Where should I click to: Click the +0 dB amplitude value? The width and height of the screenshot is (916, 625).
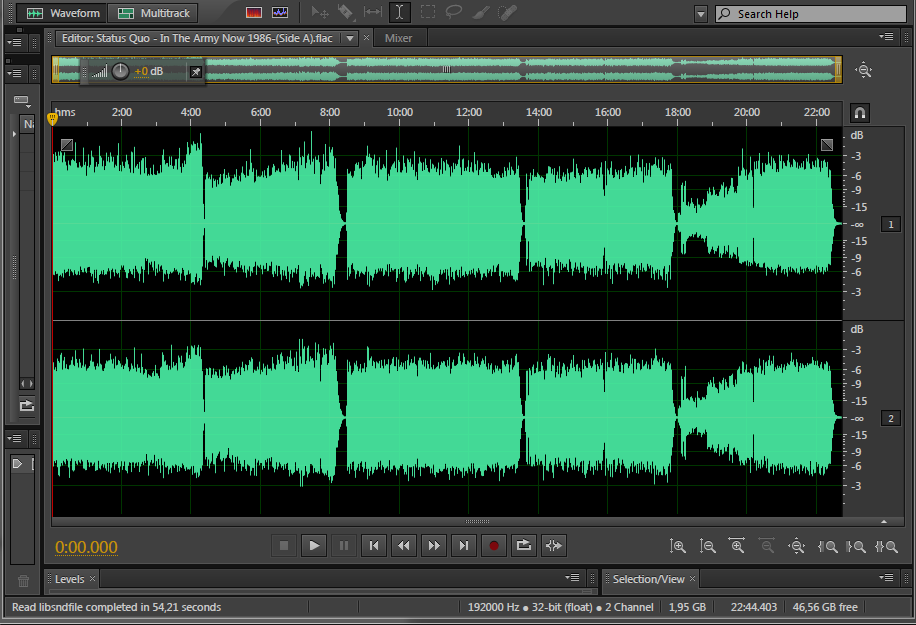(148, 71)
